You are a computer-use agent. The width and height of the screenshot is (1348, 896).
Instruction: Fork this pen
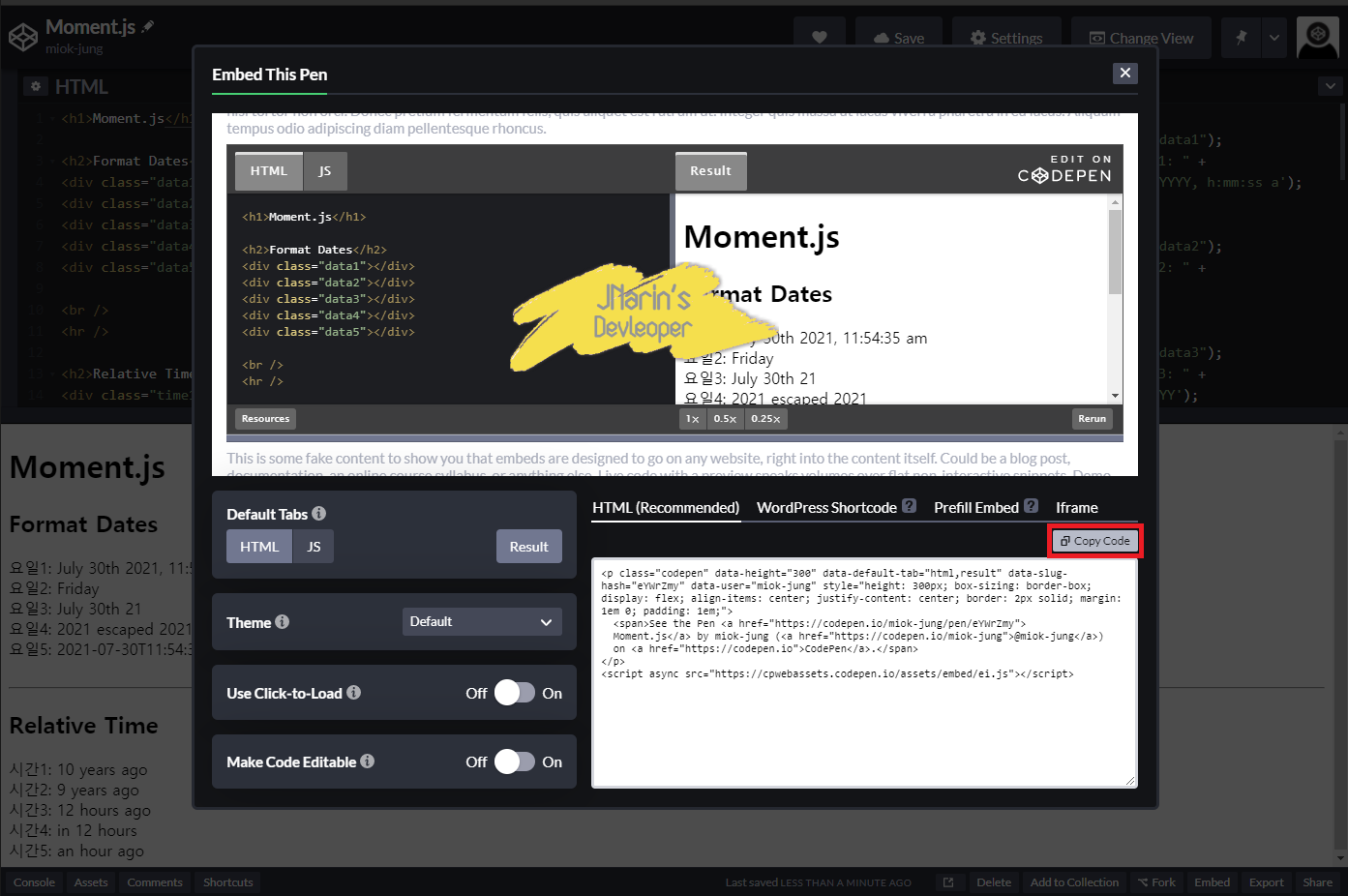point(1156,882)
